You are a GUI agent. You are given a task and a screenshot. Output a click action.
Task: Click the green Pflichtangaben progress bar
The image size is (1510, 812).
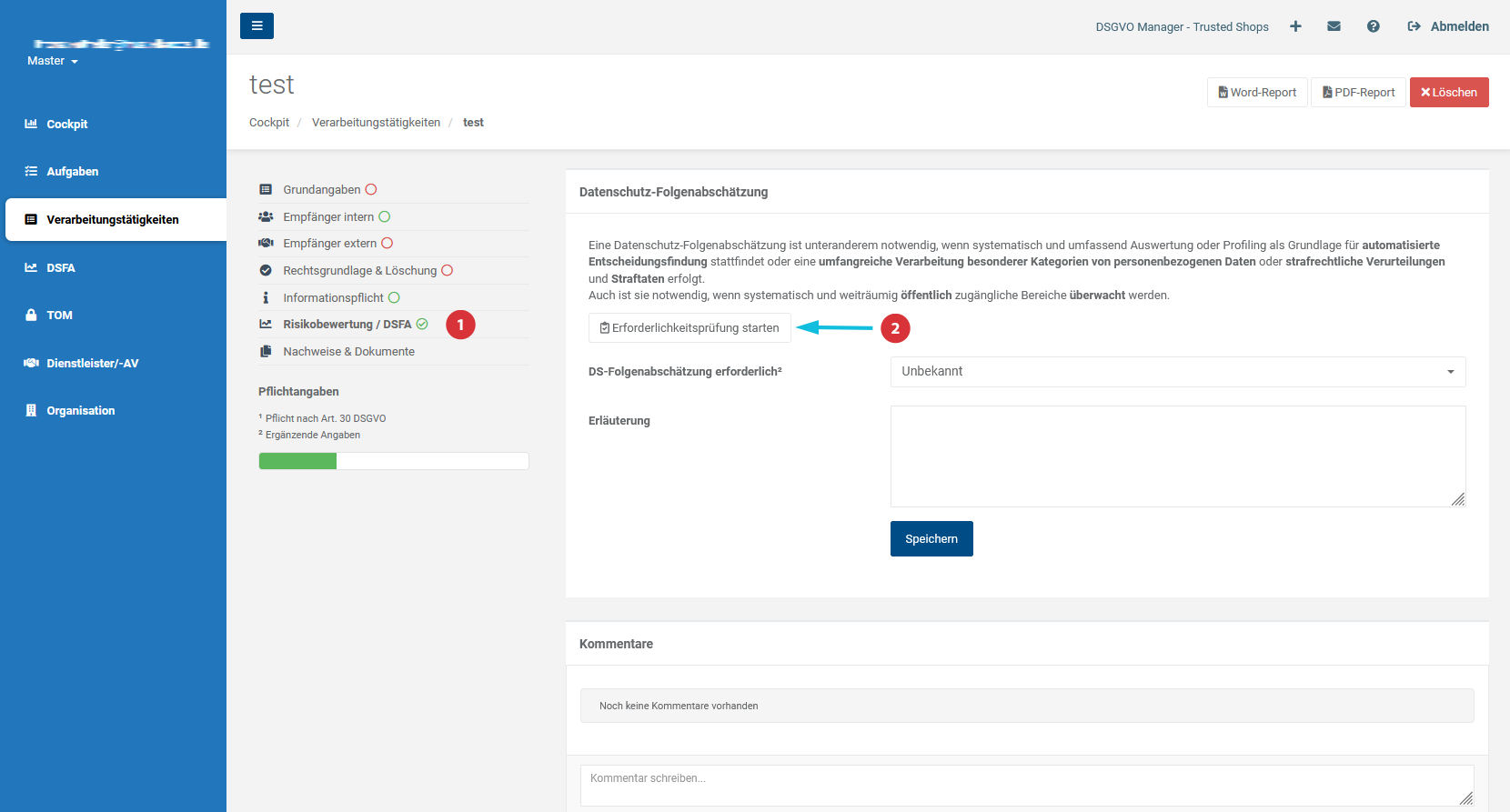[298, 462]
